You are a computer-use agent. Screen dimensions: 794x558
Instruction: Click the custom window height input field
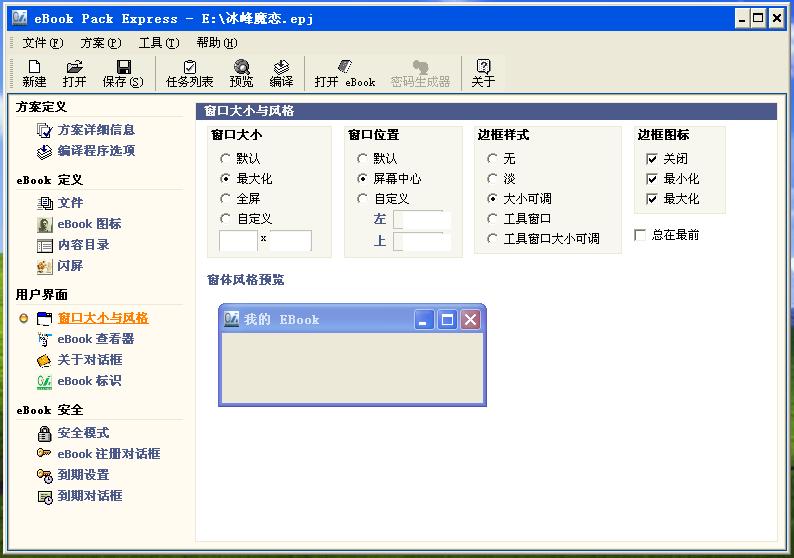291,241
